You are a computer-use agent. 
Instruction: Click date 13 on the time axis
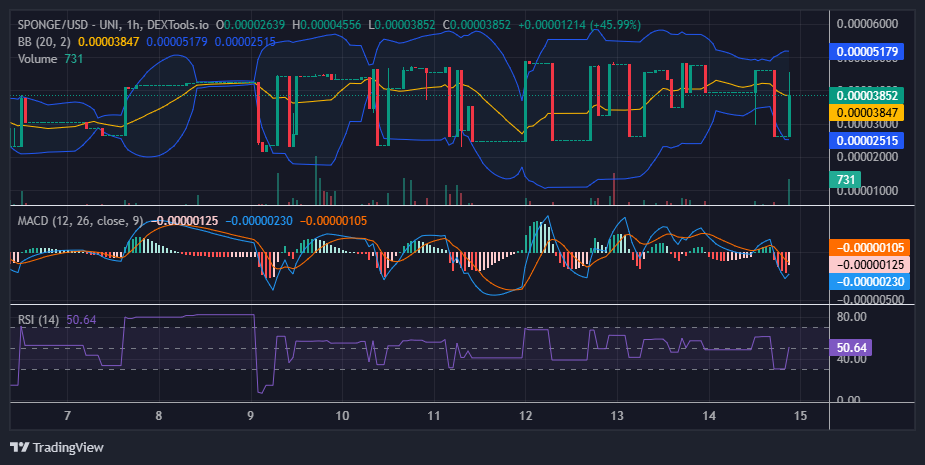[617, 415]
